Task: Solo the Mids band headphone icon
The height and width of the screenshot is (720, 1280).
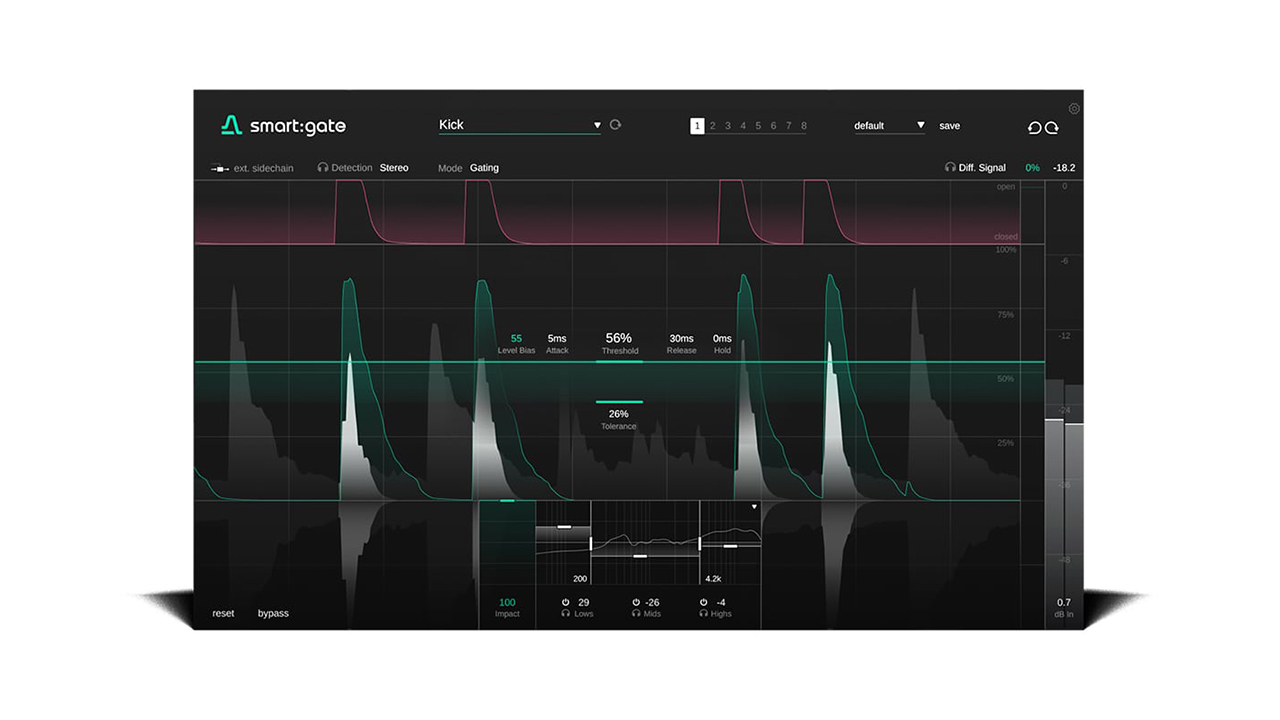Action: tap(636, 614)
